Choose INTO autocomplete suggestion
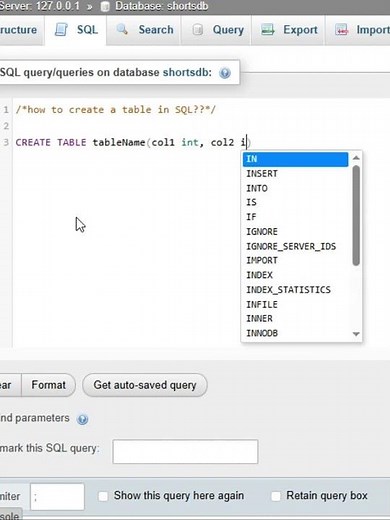The image size is (390, 520). point(295,188)
